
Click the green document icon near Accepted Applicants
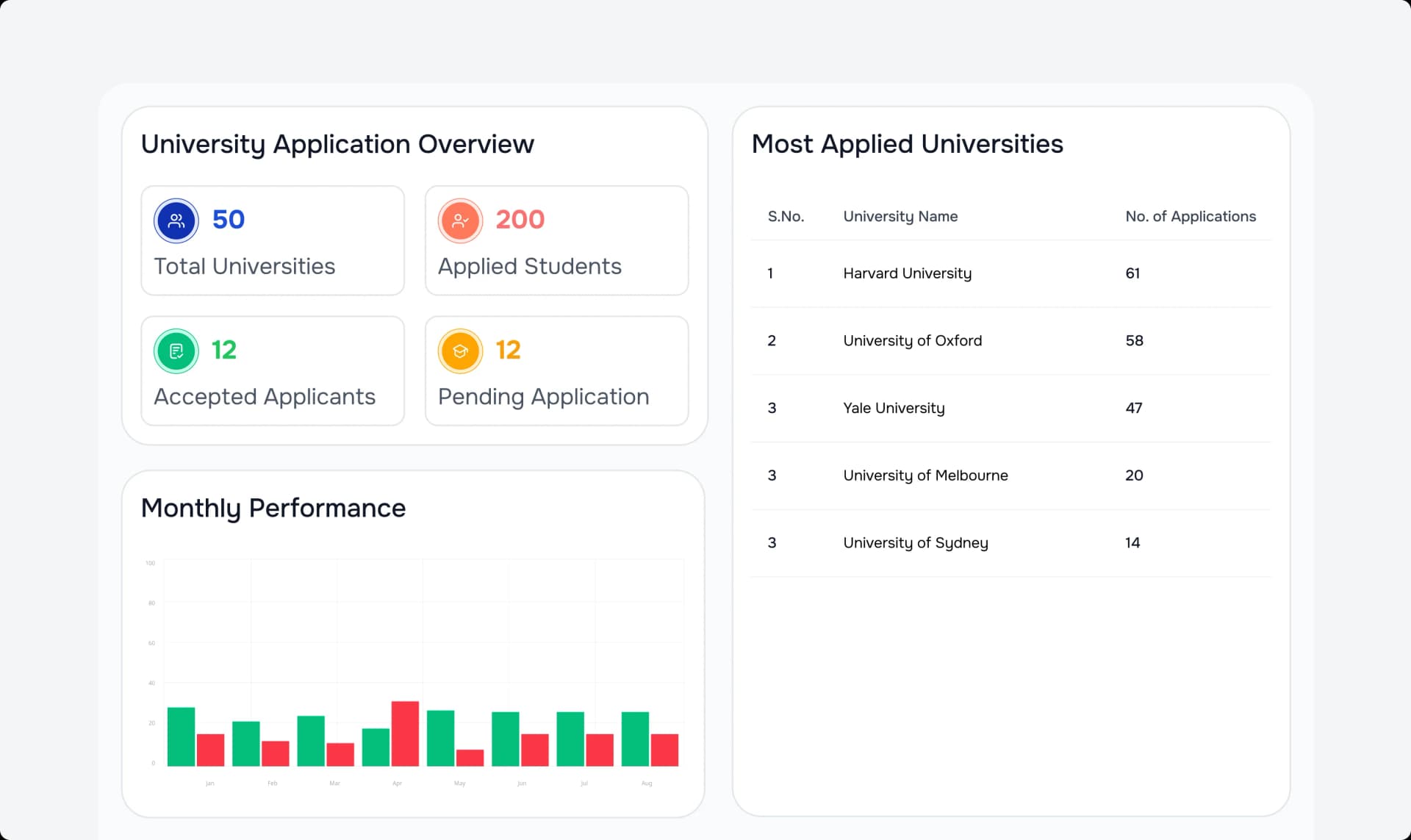[176, 351]
